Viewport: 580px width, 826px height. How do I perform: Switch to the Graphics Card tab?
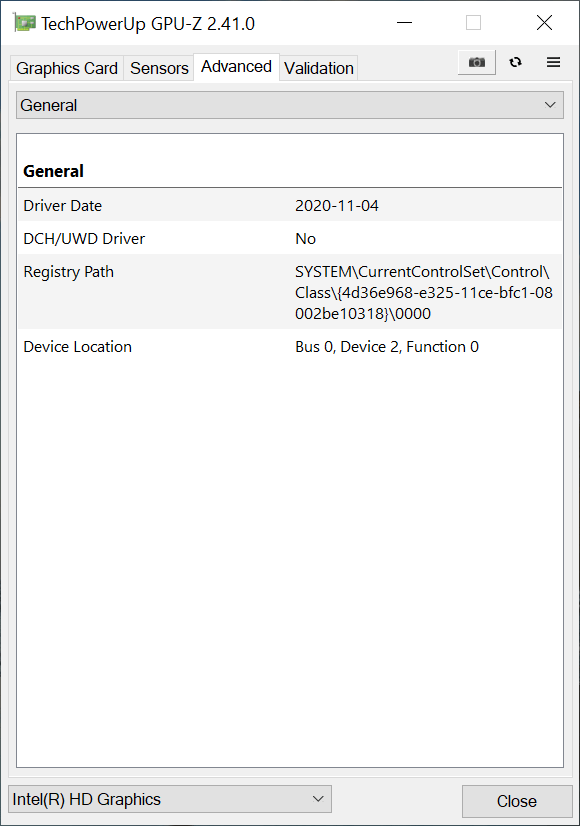tap(67, 68)
